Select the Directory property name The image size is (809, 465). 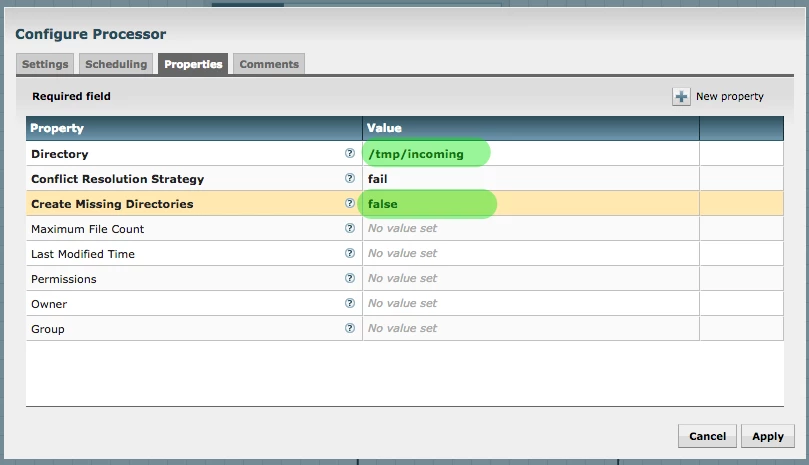[x=60, y=154]
